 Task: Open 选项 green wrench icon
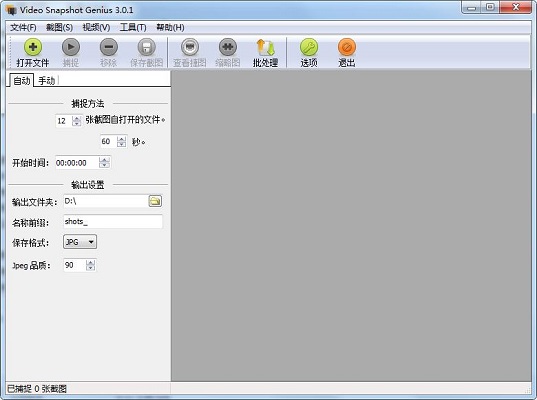[309, 47]
